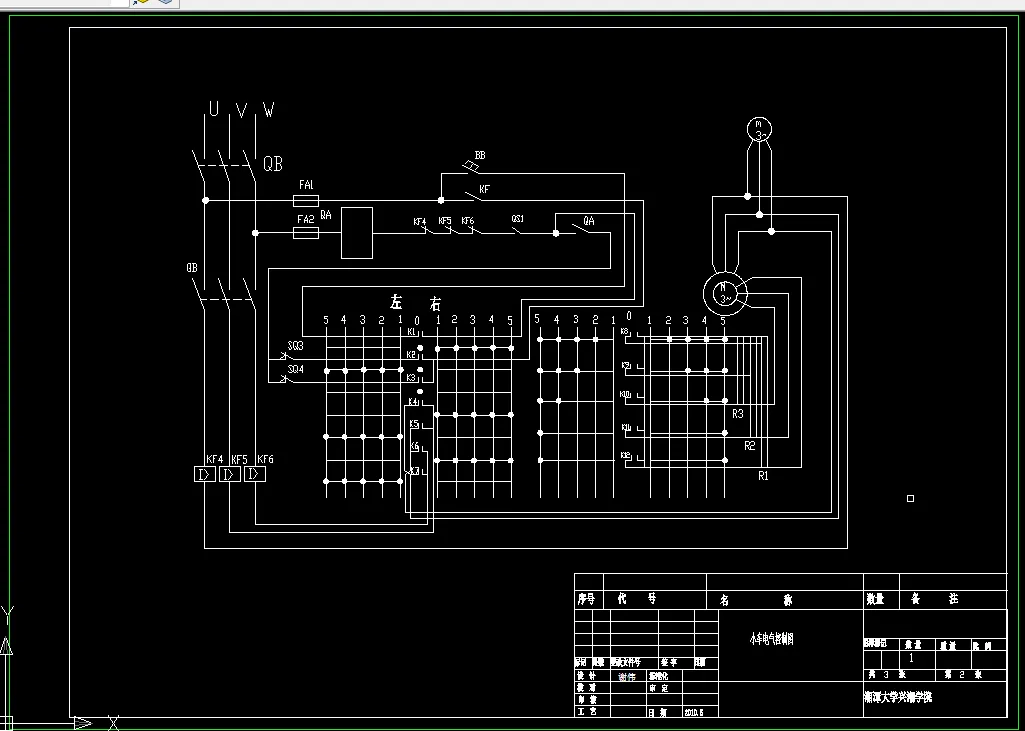The image size is (1025, 731).
Task: Select the R1 resistor label
Action: click(764, 476)
